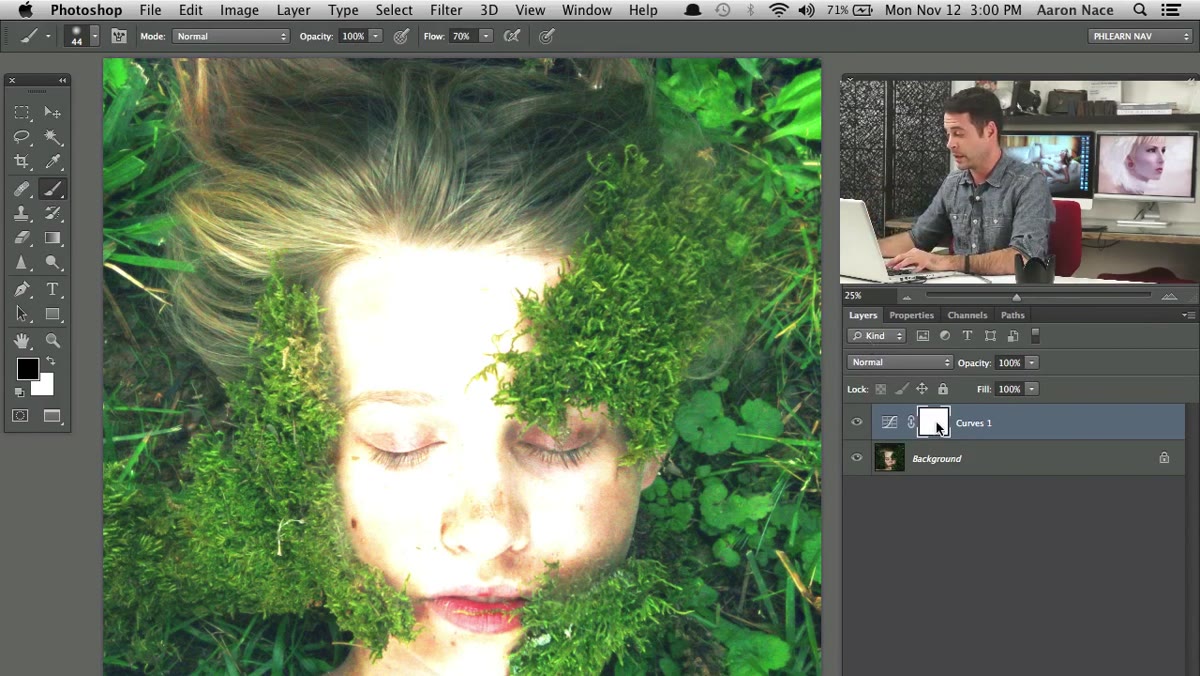Filter layers by smart objects

(1013, 336)
